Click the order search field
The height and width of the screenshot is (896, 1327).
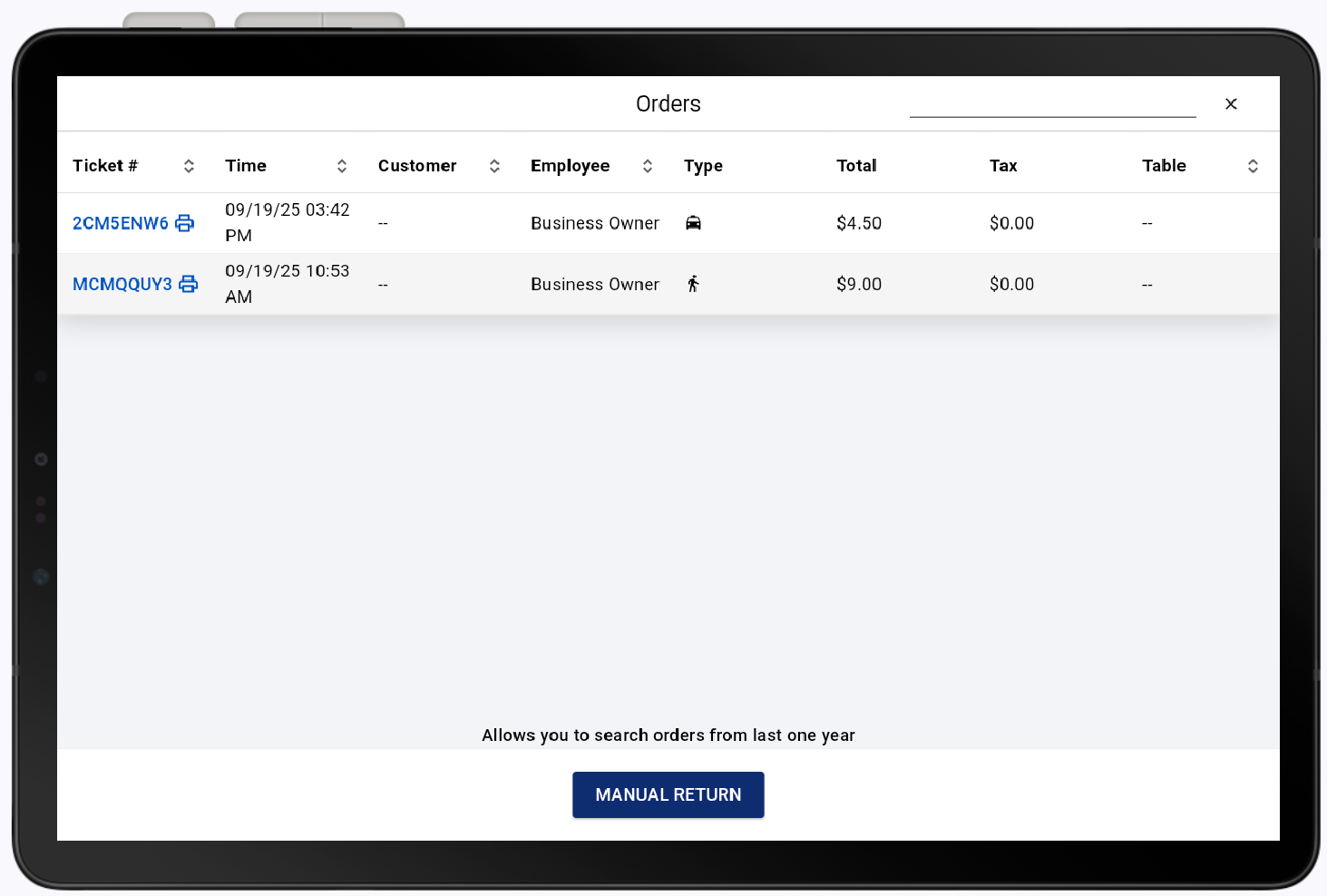[1053, 107]
